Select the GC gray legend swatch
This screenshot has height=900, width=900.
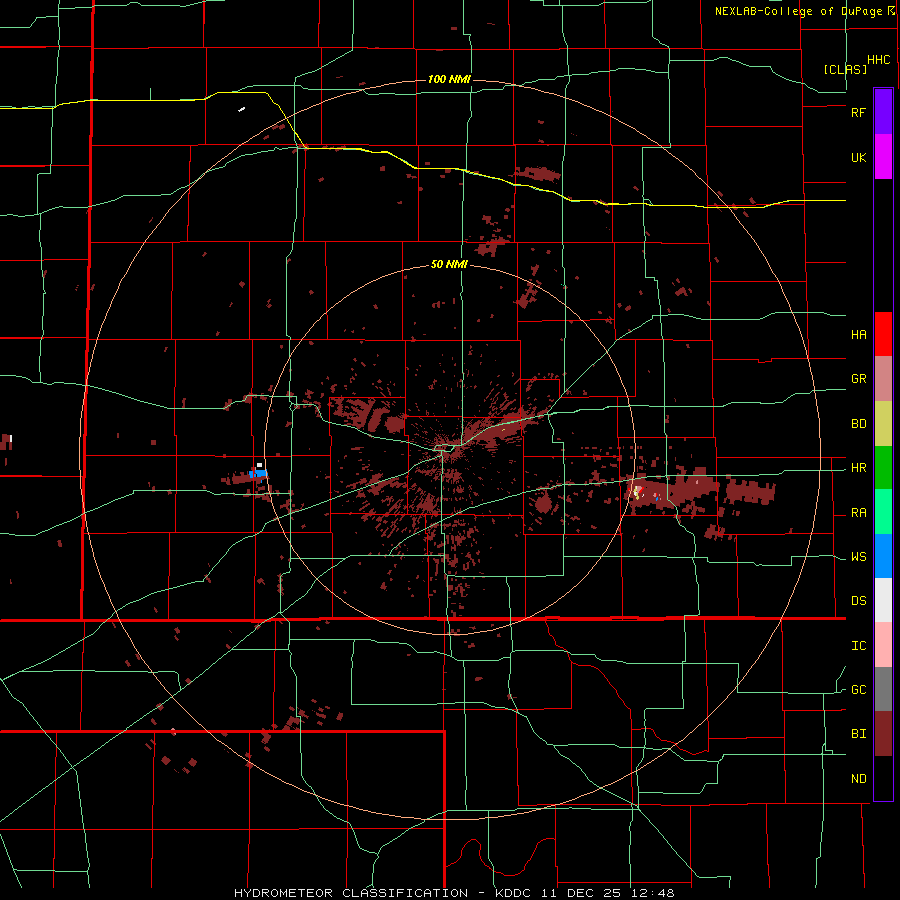pyautogui.click(x=883, y=689)
